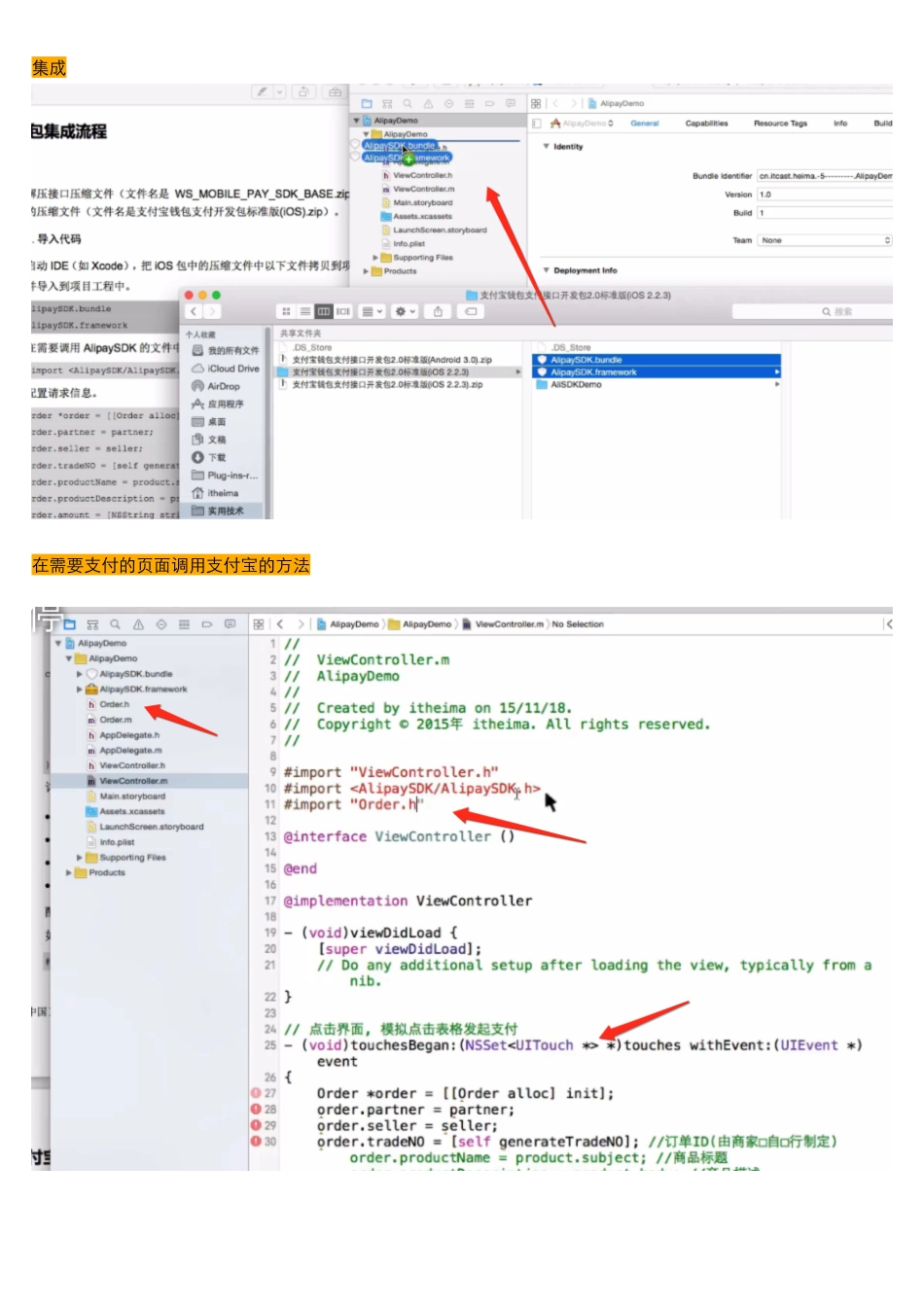Click the related items grid icon above the code editor
The width and height of the screenshot is (924, 1308).
(259, 624)
